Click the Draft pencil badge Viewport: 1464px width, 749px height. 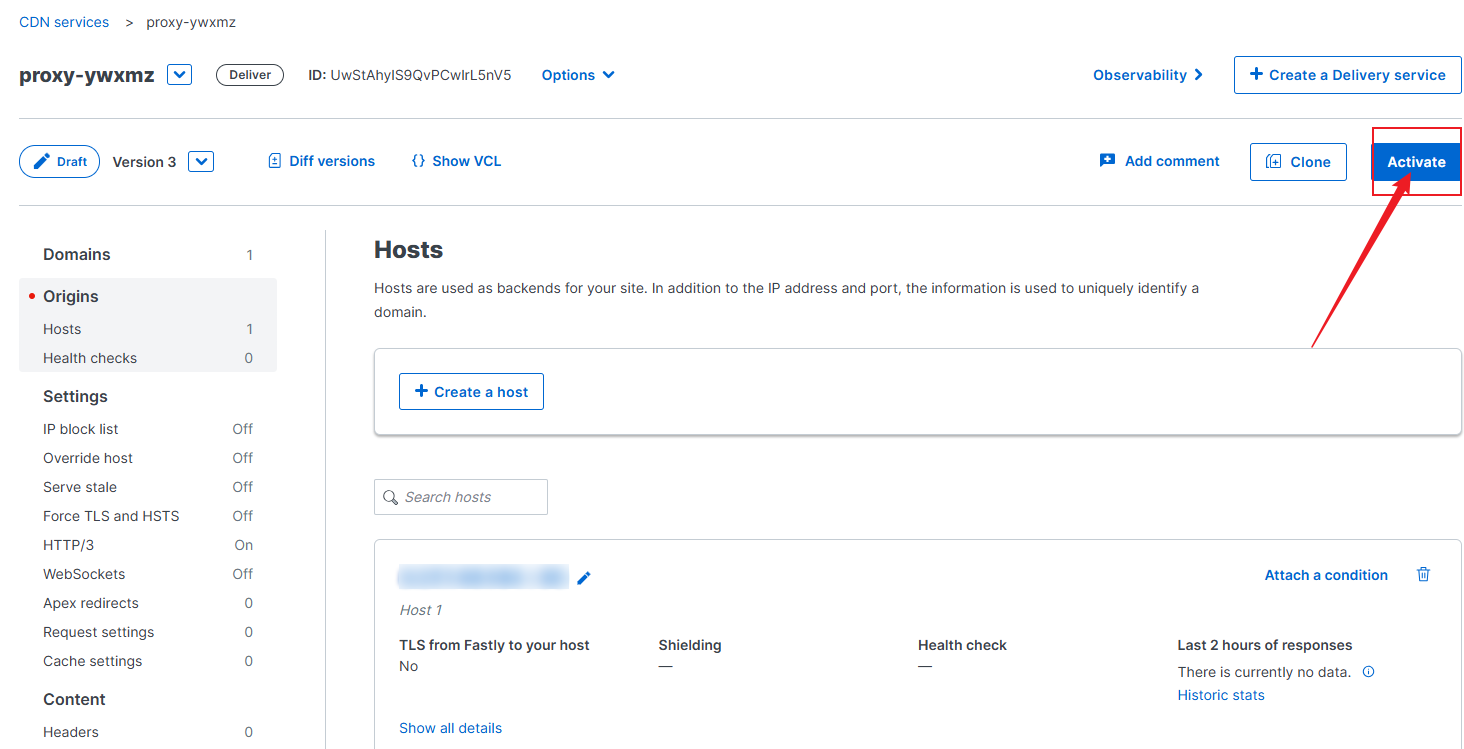click(x=59, y=162)
